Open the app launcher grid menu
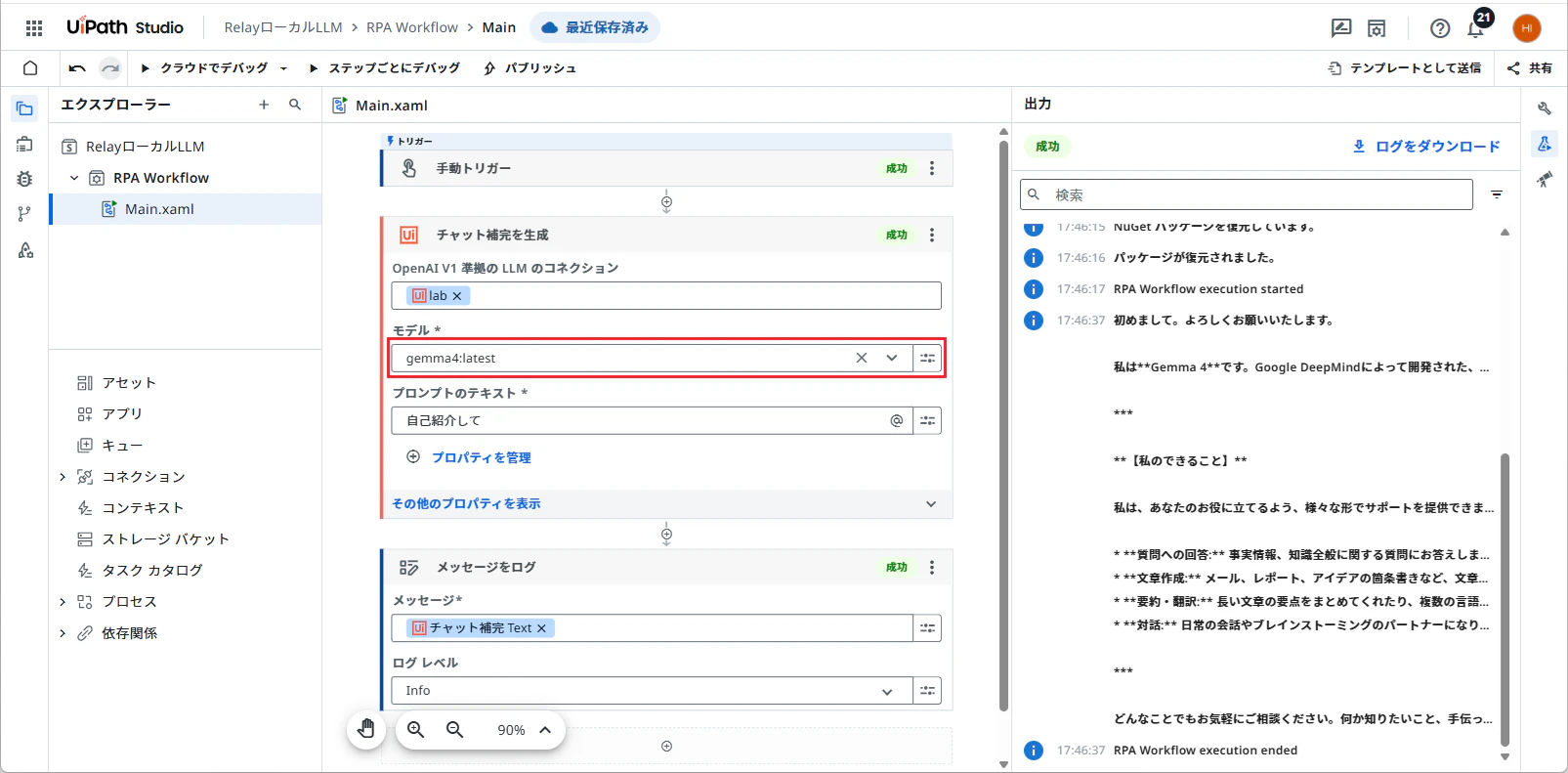 pyautogui.click(x=34, y=27)
